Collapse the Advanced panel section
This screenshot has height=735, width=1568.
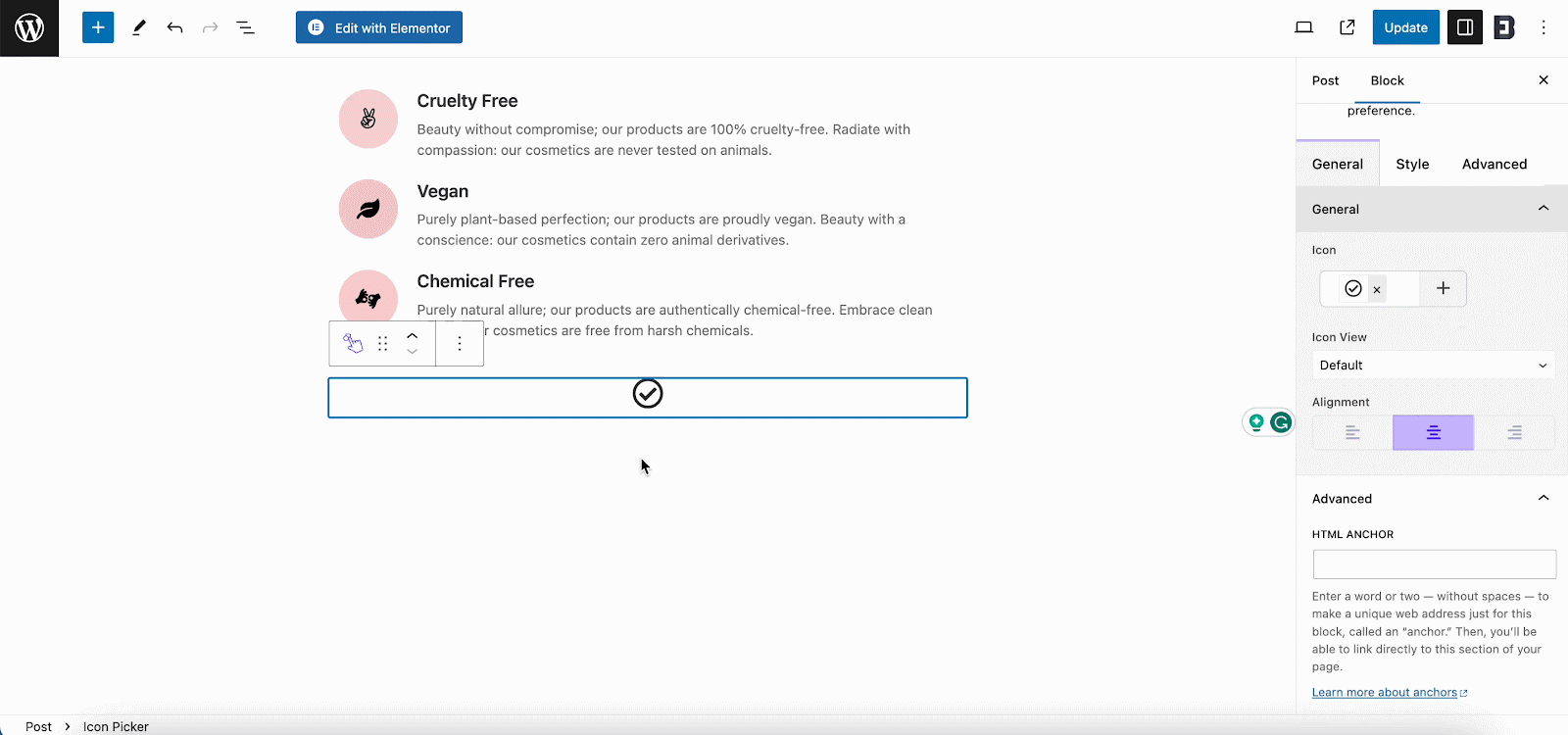coord(1432,498)
